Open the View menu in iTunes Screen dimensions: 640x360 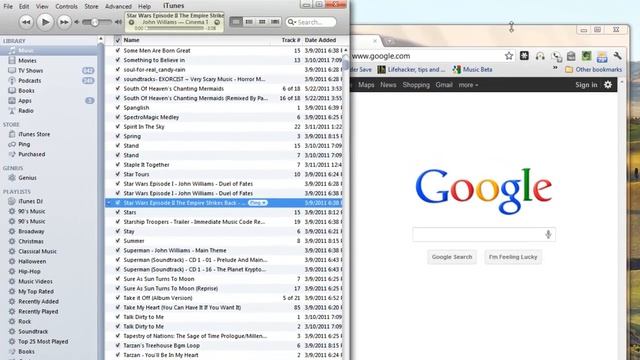(x=42, y=7)
